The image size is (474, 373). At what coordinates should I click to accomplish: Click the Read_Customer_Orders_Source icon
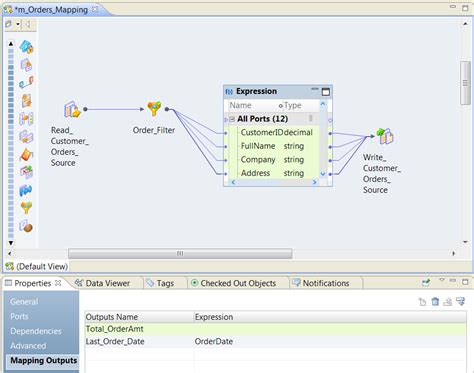(72, 109)
